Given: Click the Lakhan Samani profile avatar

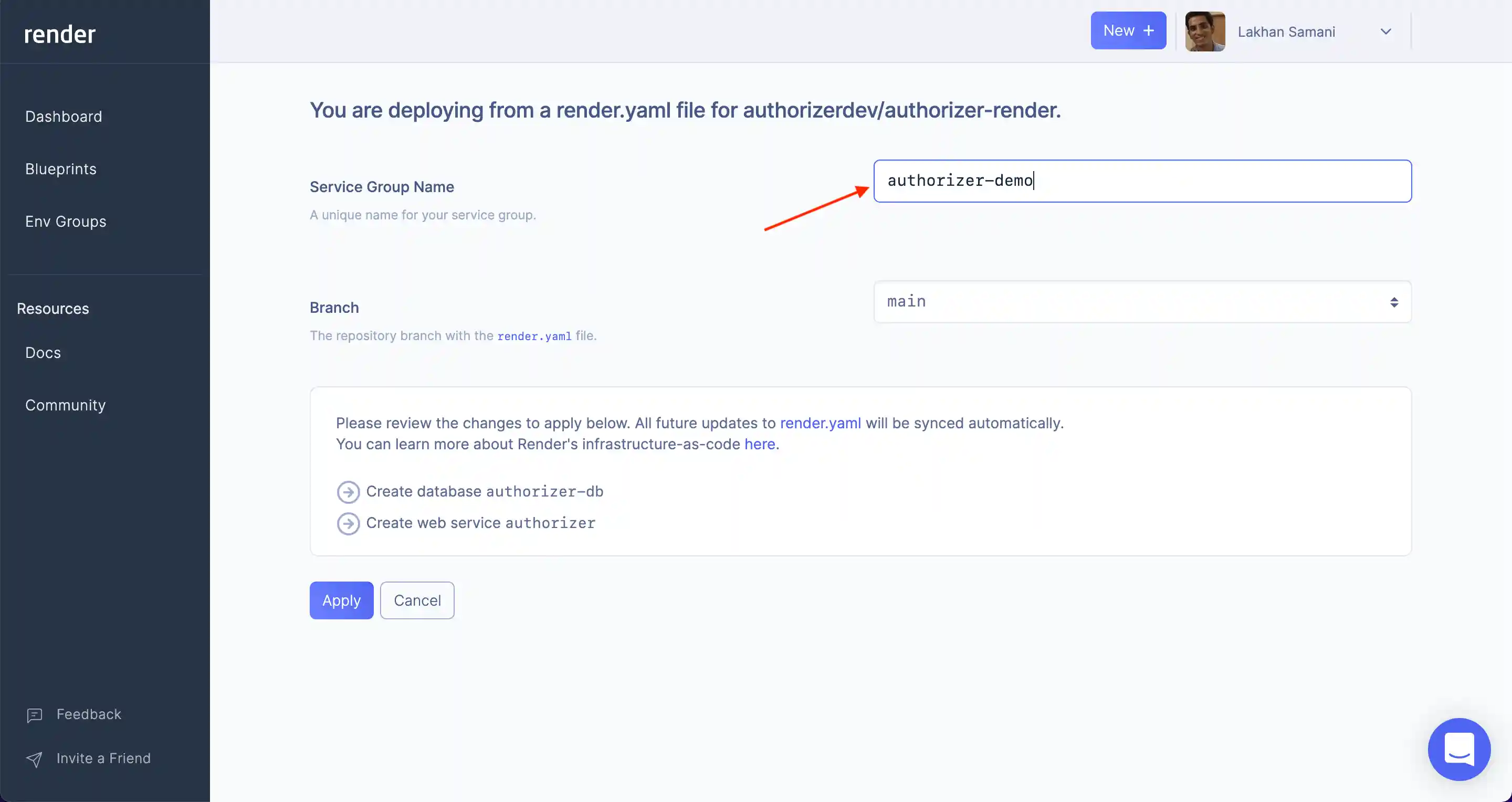Looking at the screenshot, I should pos(1204,31).
